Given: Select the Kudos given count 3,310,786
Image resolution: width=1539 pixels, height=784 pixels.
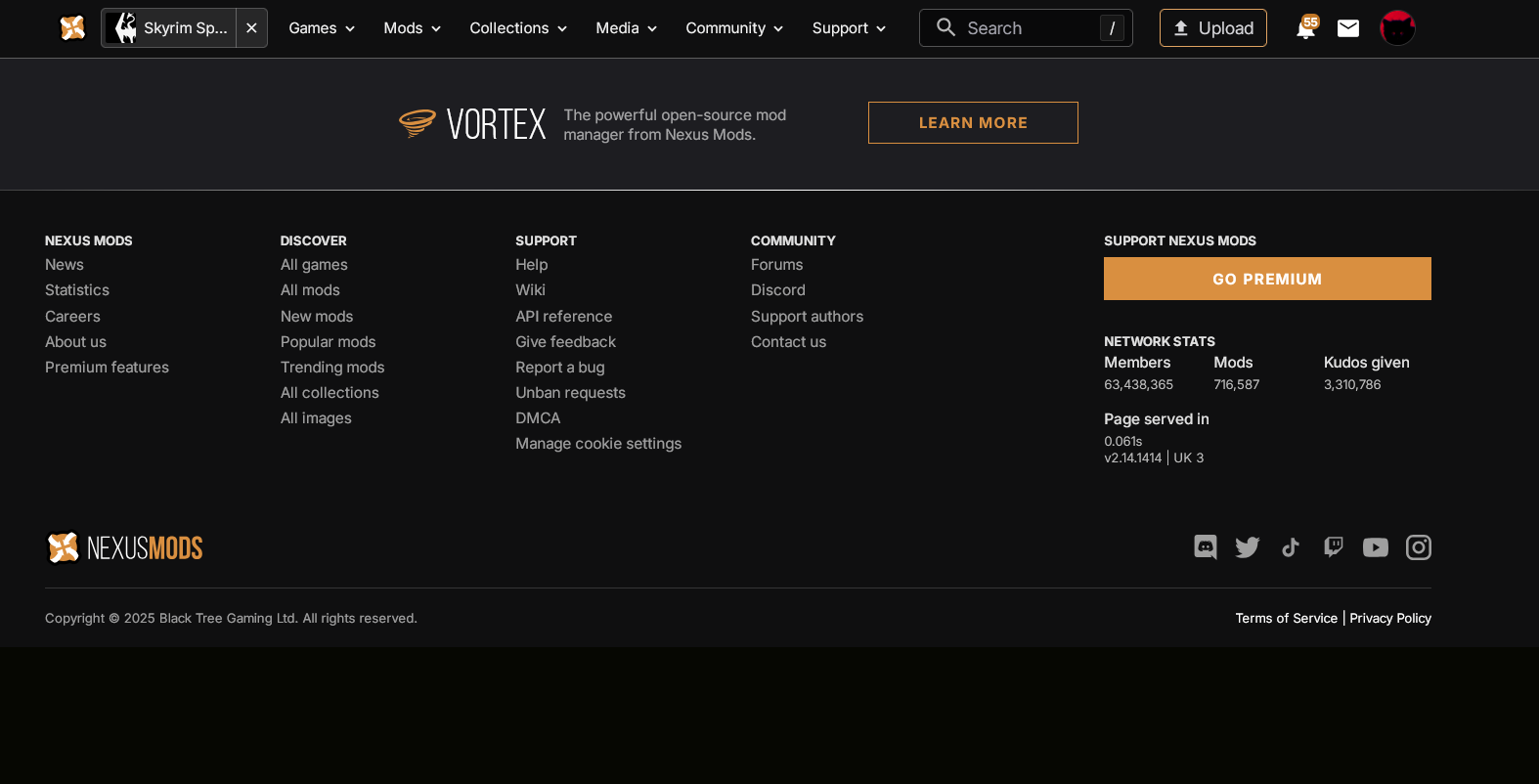Looking at the screenshot, I should pos(1352,385).
